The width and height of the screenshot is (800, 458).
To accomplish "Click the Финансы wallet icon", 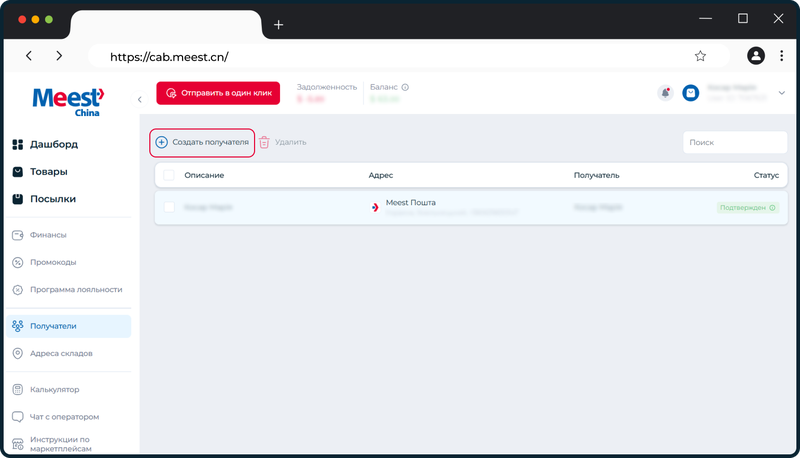I will [x=18, y=235].
